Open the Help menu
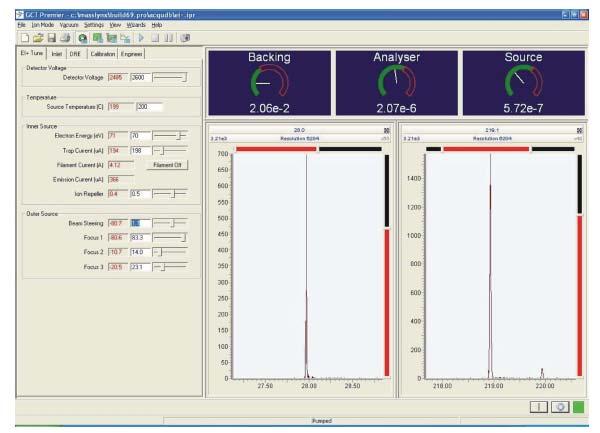The height and width of the screenshot is (433, 600). point(157,25)
